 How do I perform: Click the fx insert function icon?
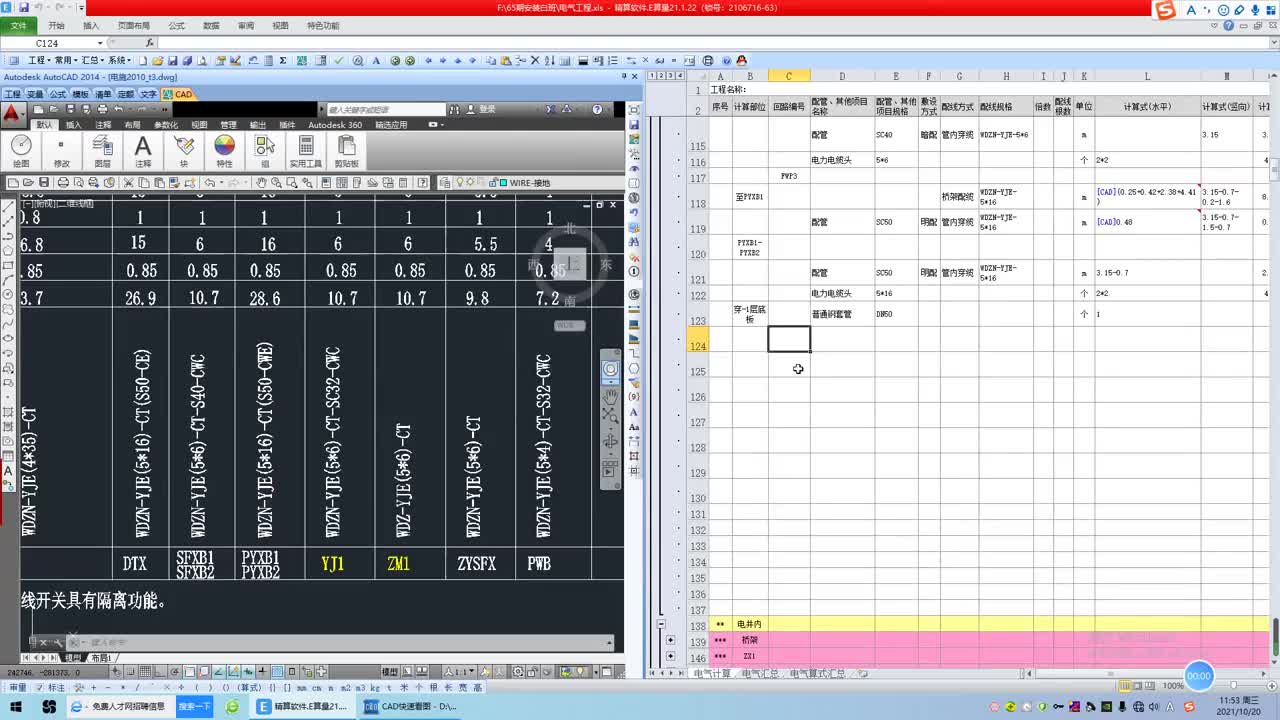[x=150, y=43]
